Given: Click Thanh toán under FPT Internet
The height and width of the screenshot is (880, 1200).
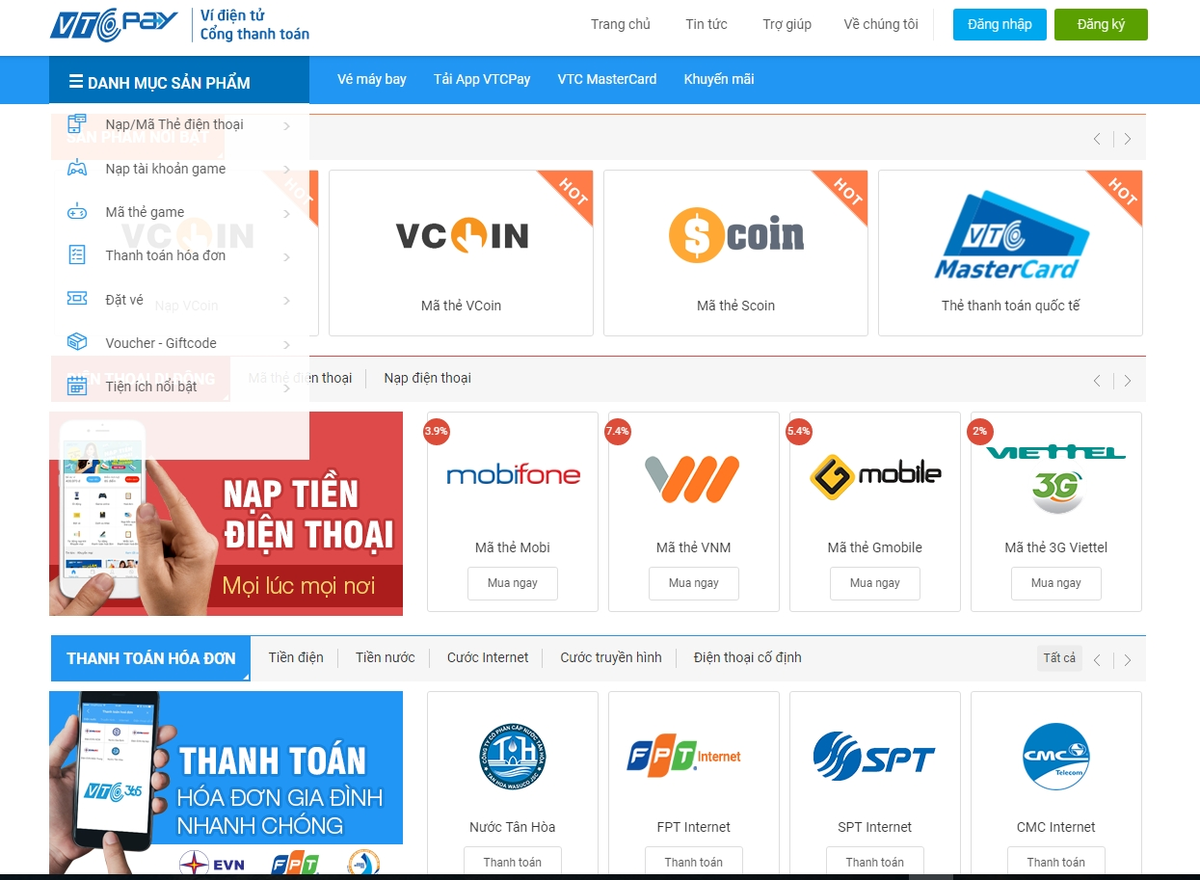Looking at the screenshot, I should (x=693, y=862).
